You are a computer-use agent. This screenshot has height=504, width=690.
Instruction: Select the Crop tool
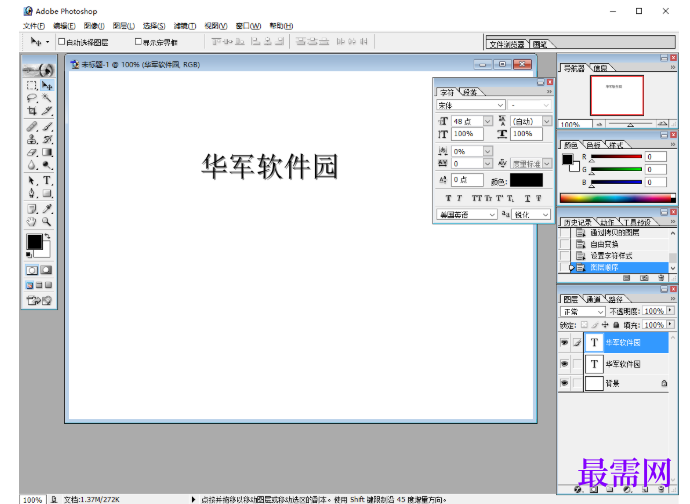[x=32, y=111]
